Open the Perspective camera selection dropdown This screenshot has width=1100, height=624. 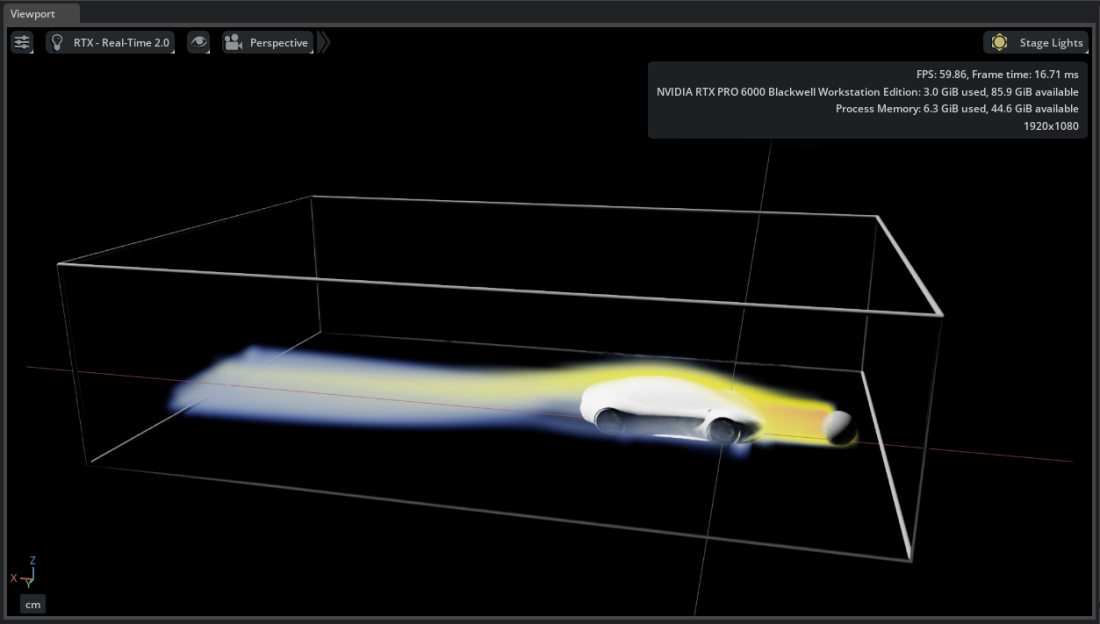click(x=268, y=42)
